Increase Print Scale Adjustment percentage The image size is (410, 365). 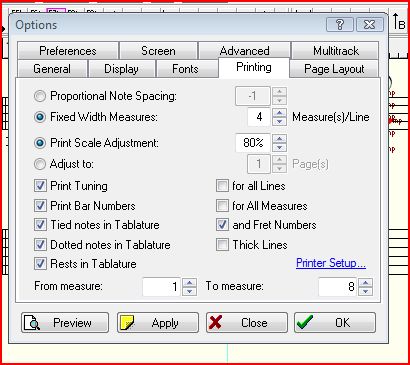(279, 138)
